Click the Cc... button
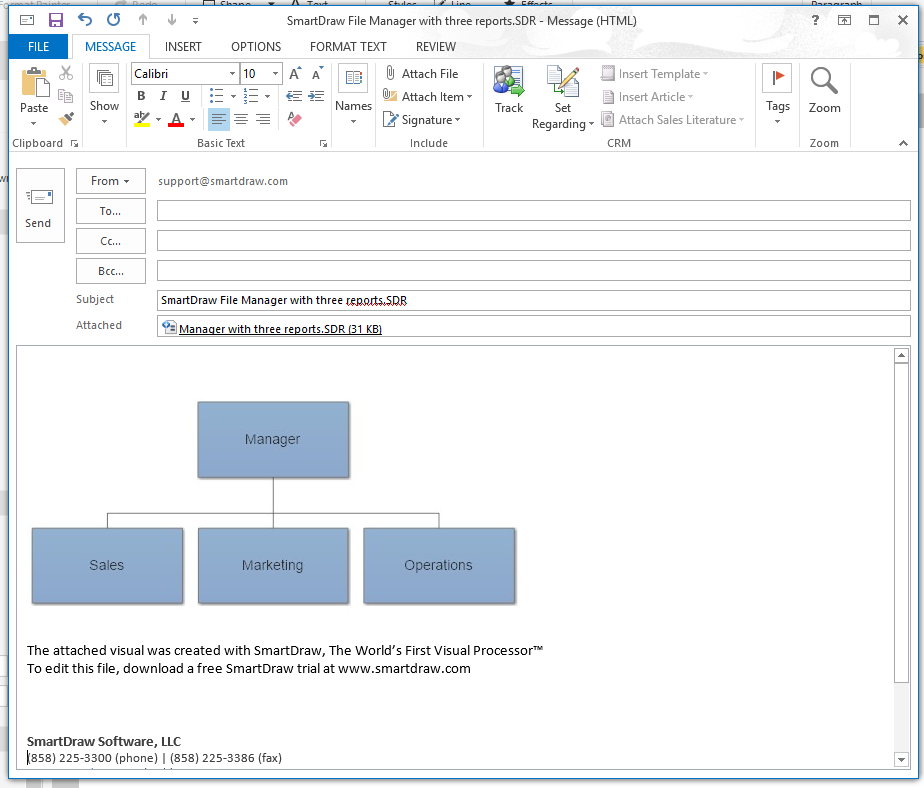 (x=111, y=241)
